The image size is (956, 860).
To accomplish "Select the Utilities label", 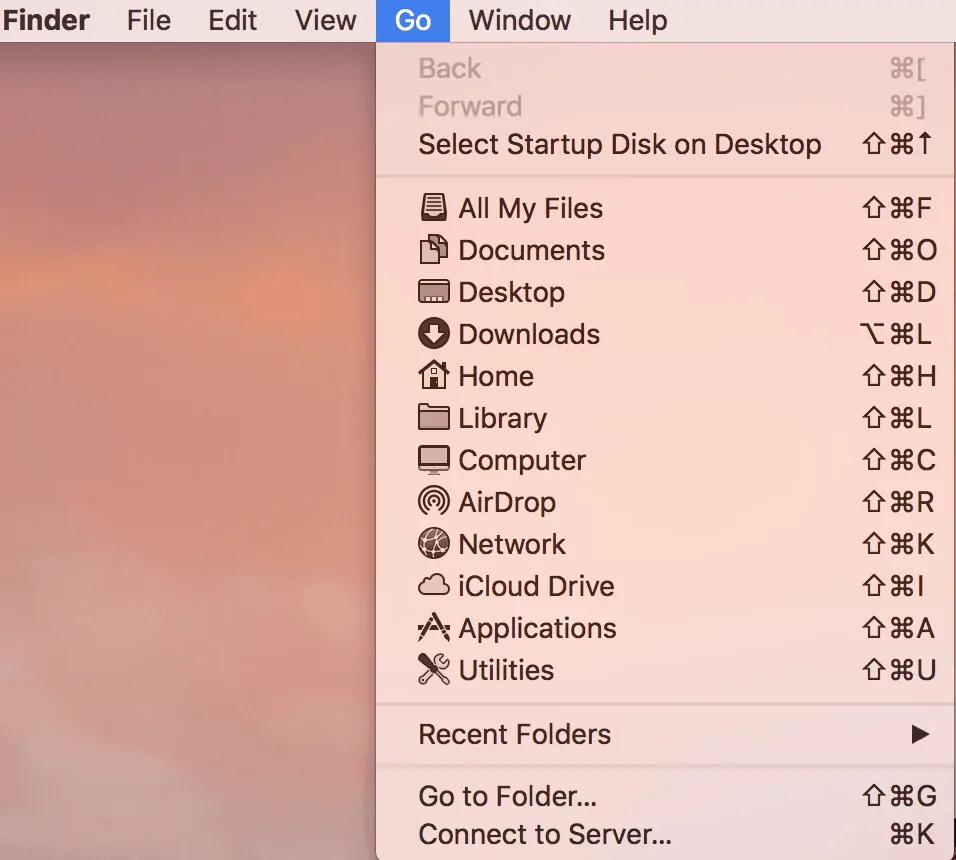I will [506, 670].
